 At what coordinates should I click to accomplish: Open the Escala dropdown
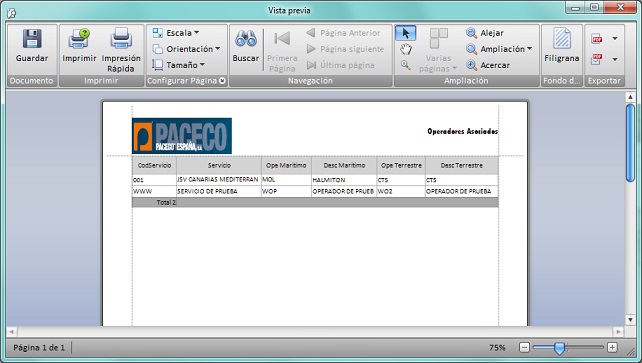(x=175, y=33)
